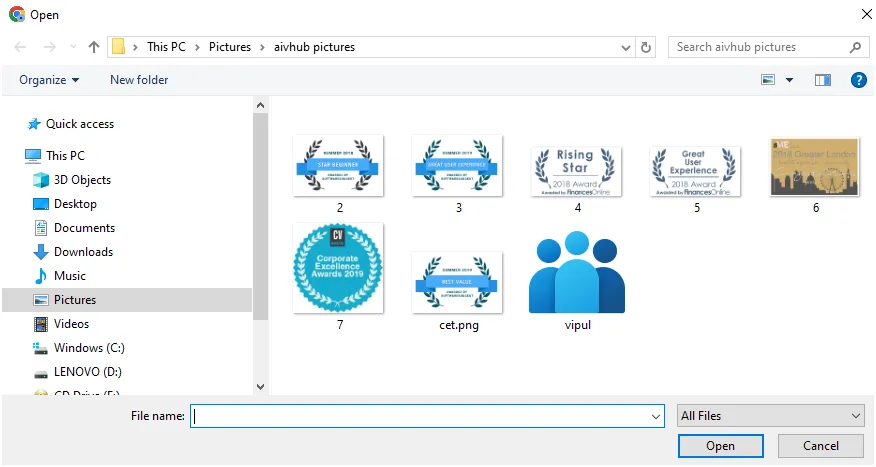The width and height of the screenshot is (876, 467).
Task: Click the Cancel button
Action: click(x=821, y=446)
